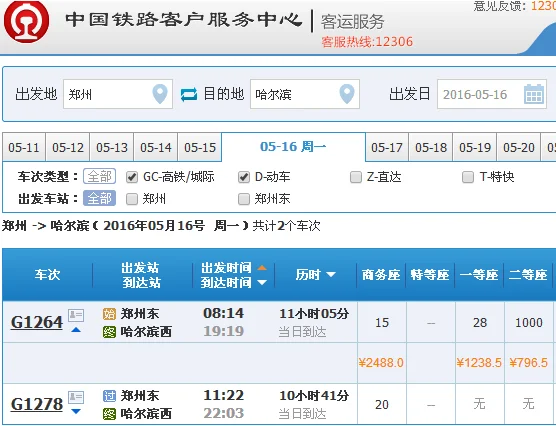Click the 历时 column header text
556x426 pixels.
[x=308, y=275]
